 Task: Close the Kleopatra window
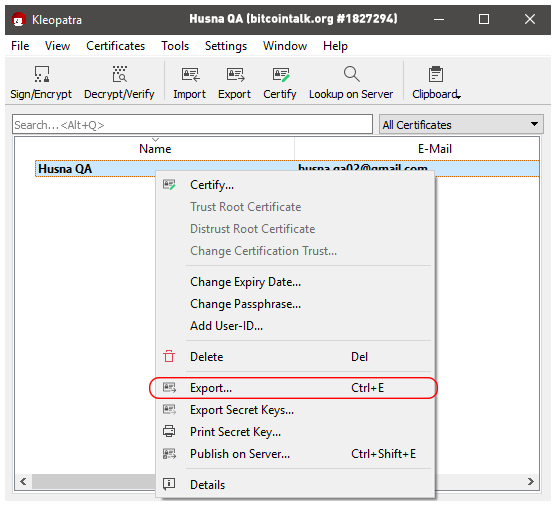[x=530, y=19]
